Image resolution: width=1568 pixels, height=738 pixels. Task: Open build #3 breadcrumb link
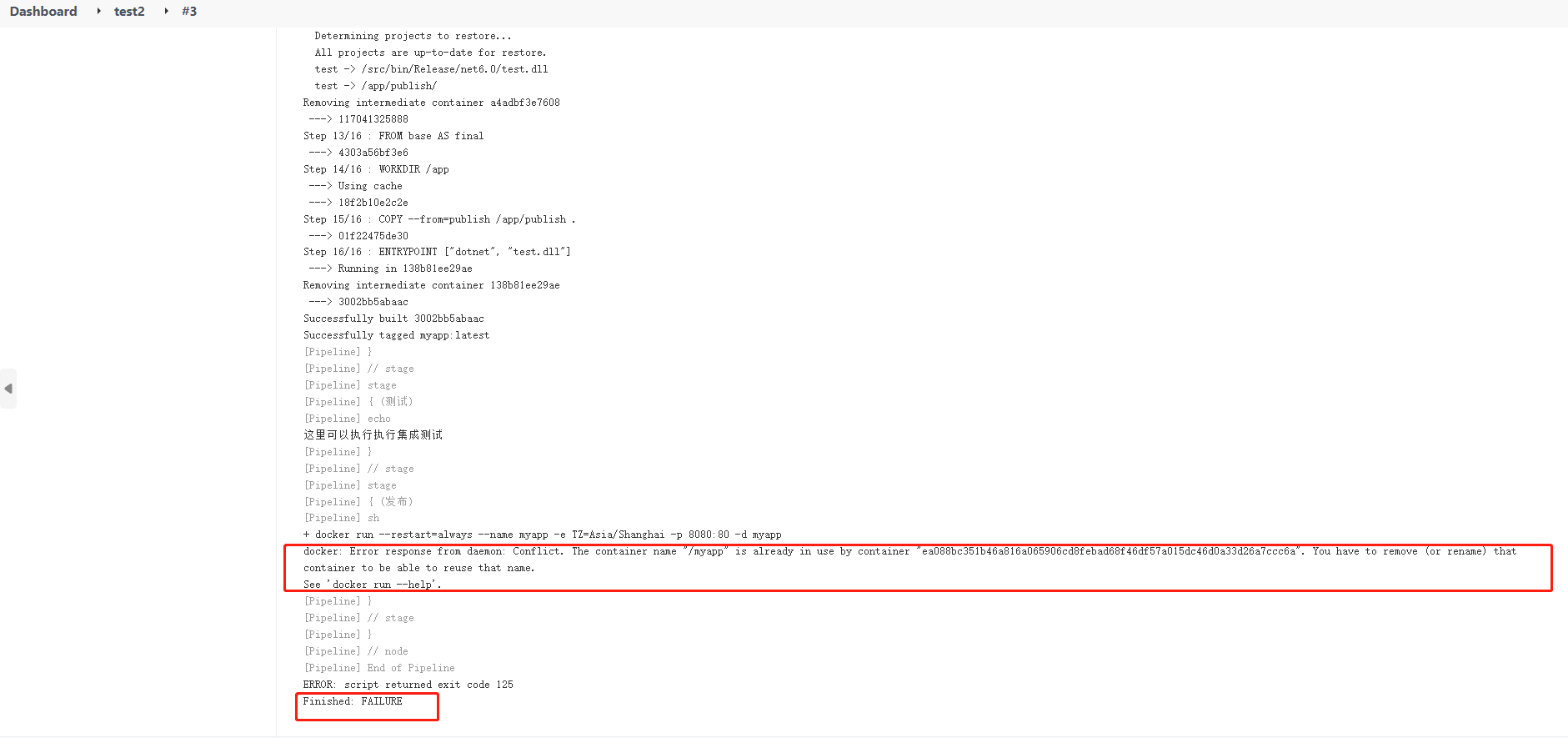tap(189, 12)
